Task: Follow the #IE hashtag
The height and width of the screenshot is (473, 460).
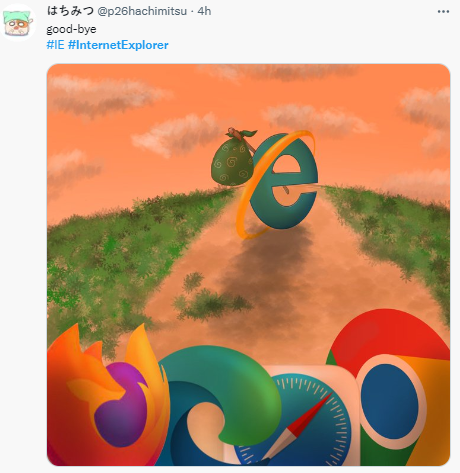Action: [55, 45]
